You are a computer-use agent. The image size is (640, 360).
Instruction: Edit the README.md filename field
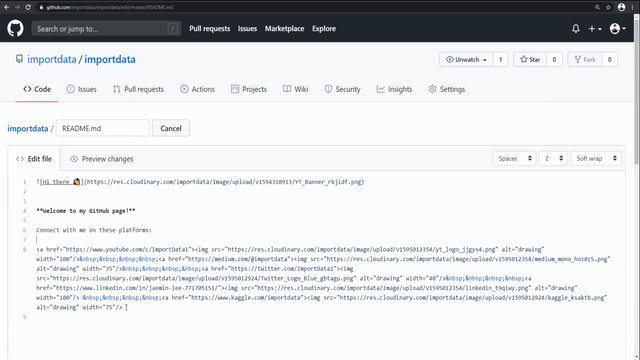coord(103,128)
